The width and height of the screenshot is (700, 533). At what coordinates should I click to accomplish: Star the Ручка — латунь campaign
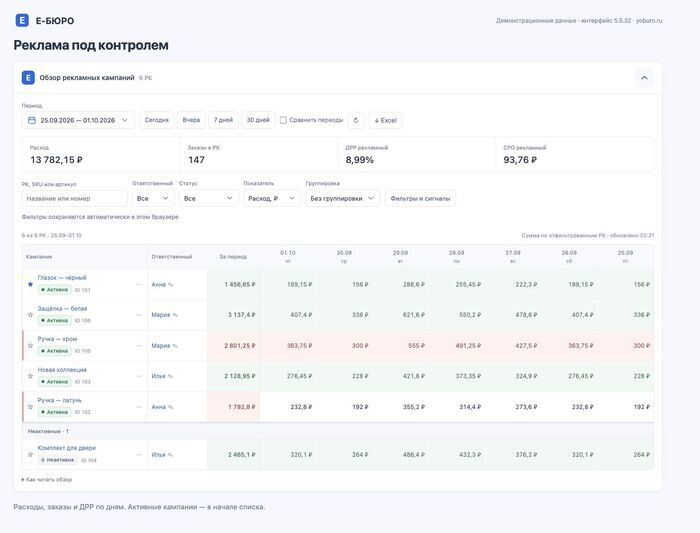[30, 407]
